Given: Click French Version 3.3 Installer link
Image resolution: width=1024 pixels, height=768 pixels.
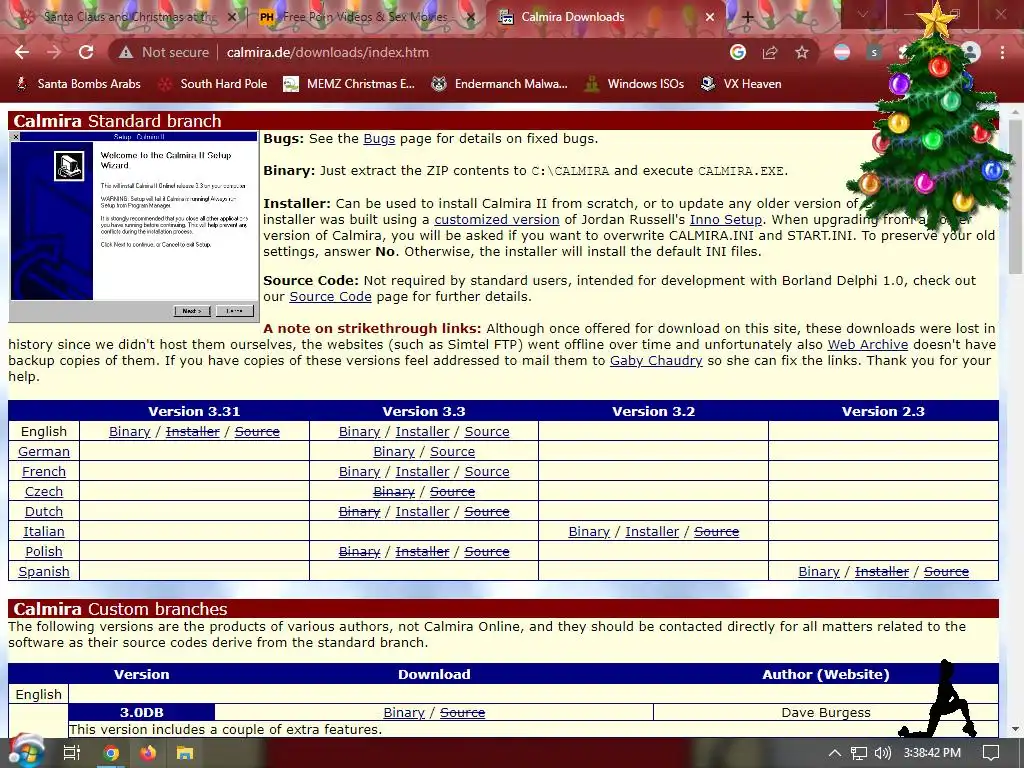Looking at the screenshot, I should [422, 472].
